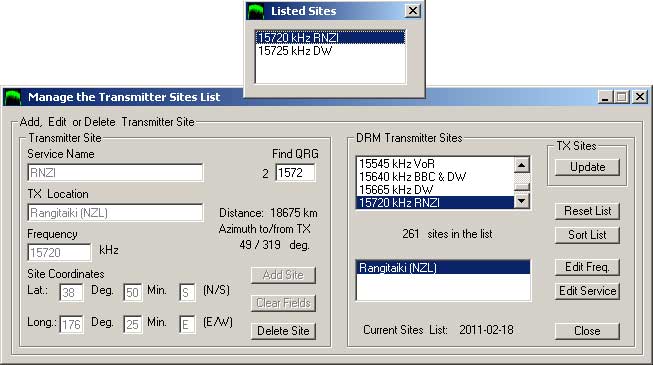Click the DRM sites list scroll-up arrow
The width and height of the screenshot is (653, 365).
point(522,165)
